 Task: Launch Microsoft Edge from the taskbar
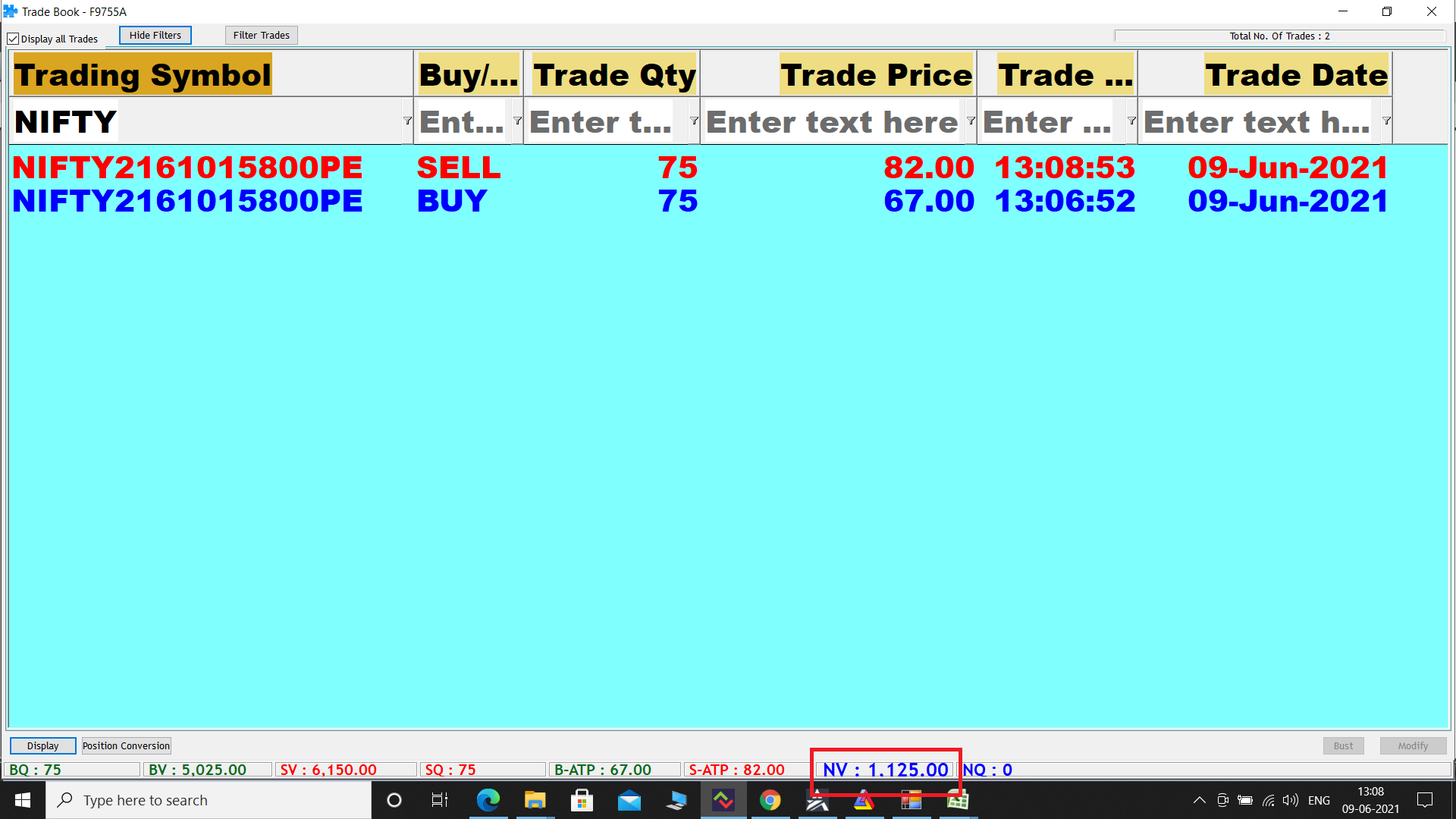click(488, 800)
